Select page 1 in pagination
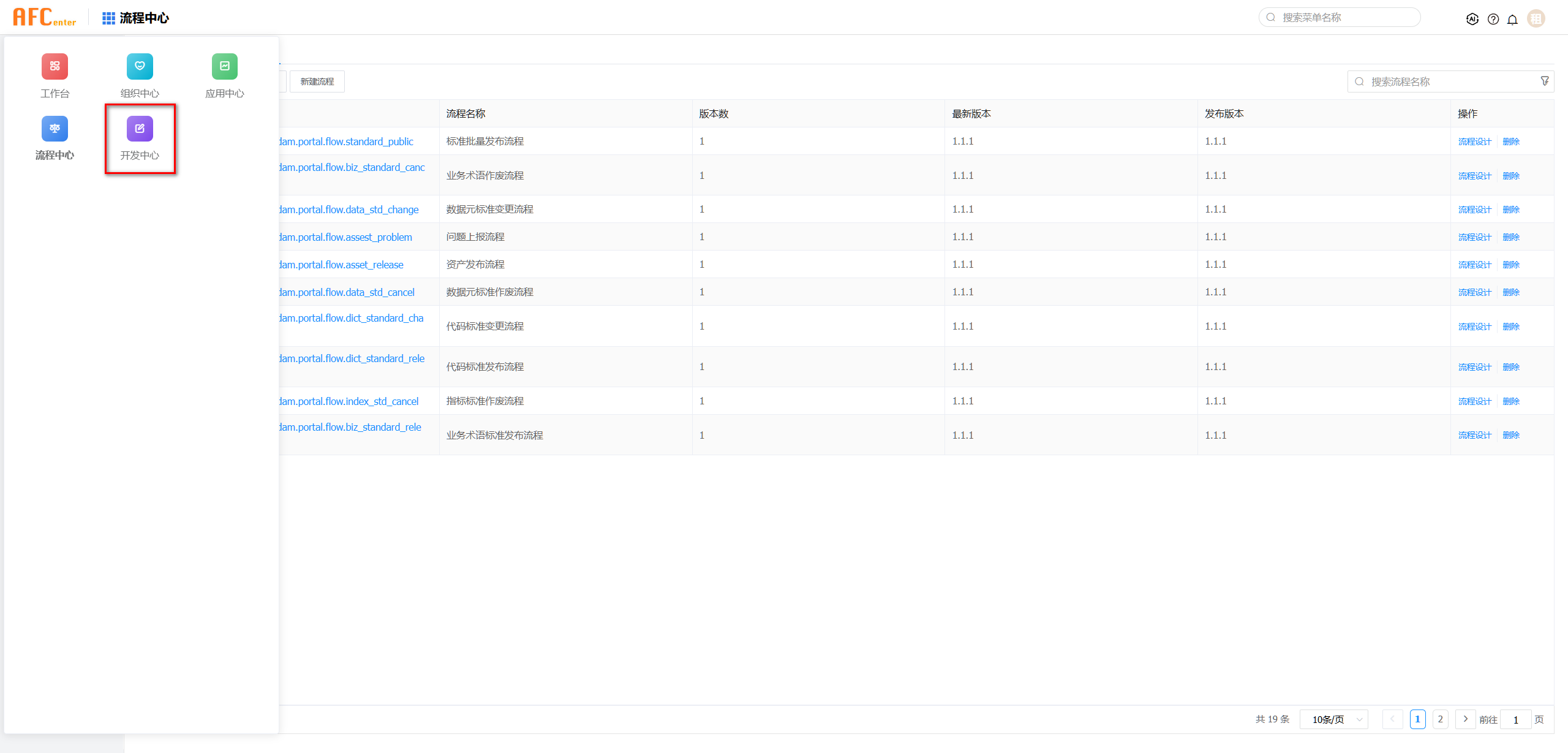 click(x=1417, y=719)
